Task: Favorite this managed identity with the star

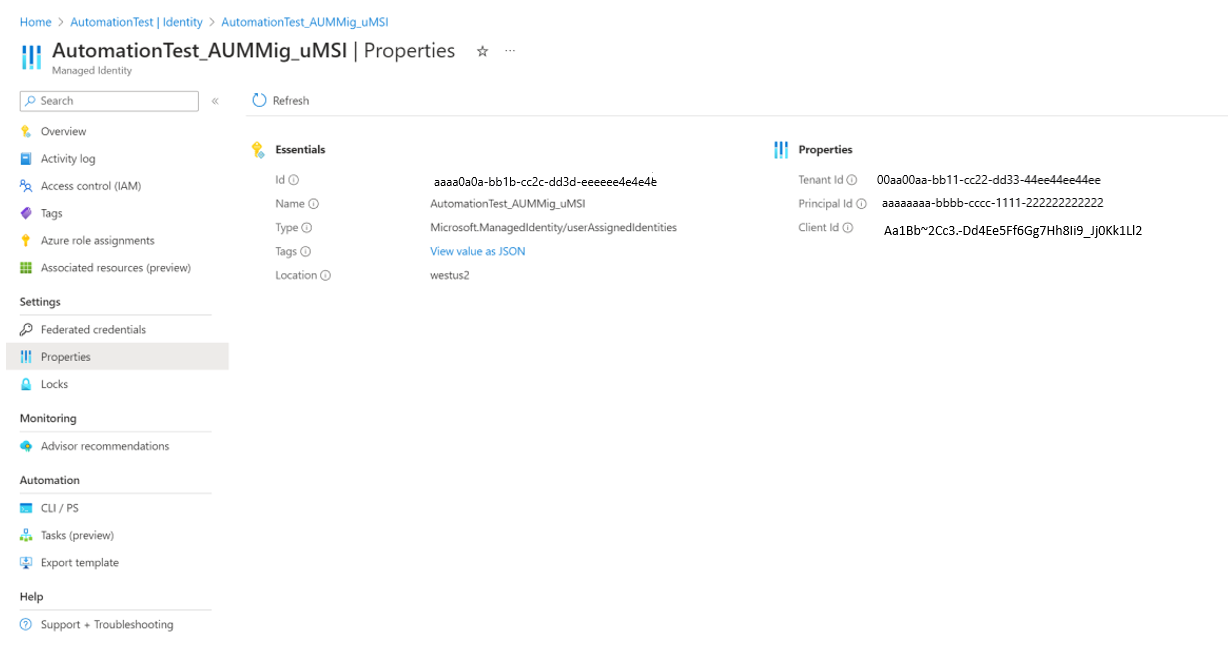Action: (x=482, y=52)
